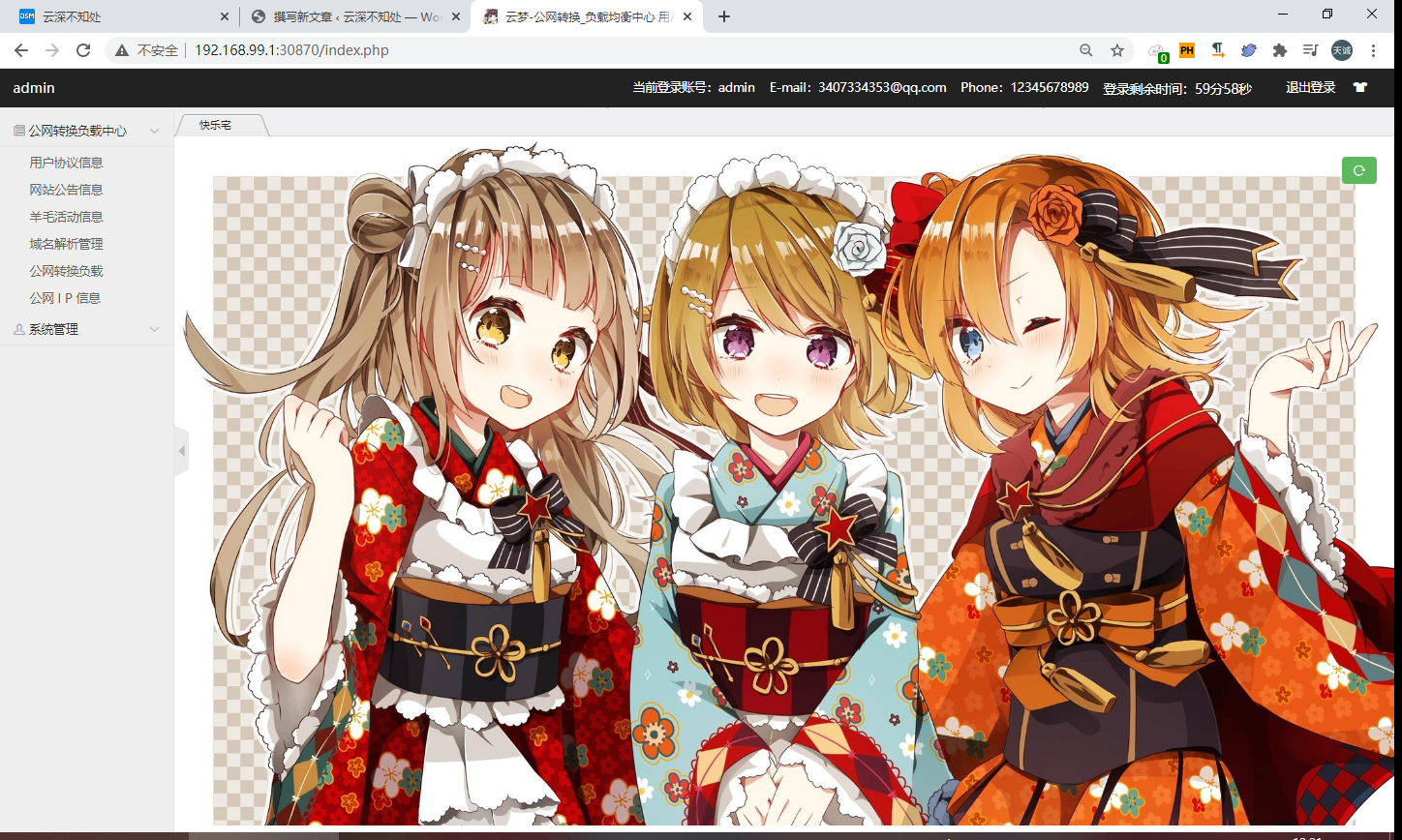Viewport: 1402px width, 840px height.
Task: Open 网站公告信息 from the sidebar
Action: click(66, 190)
